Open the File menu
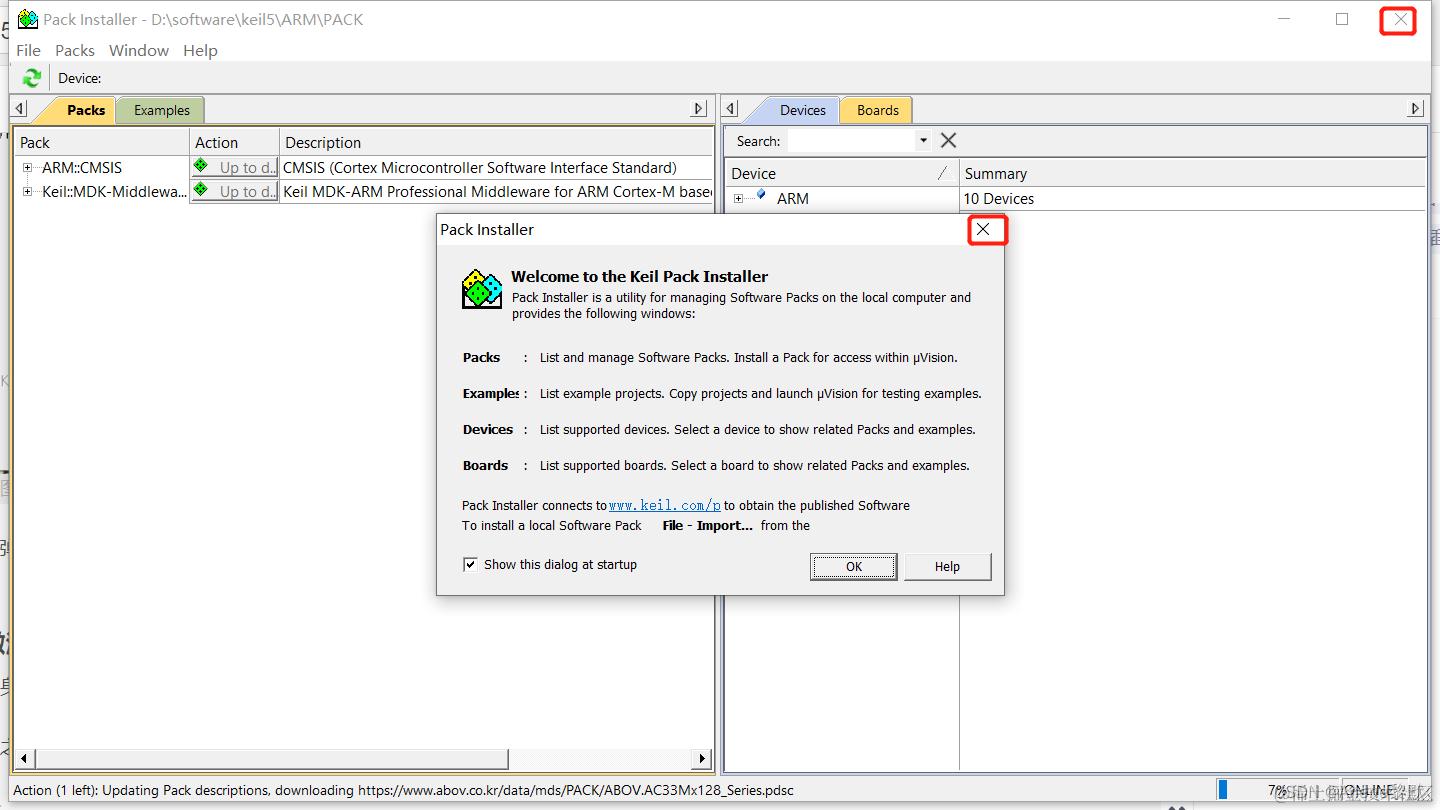This screenshot has height=810, width=1440. point(29,50)
